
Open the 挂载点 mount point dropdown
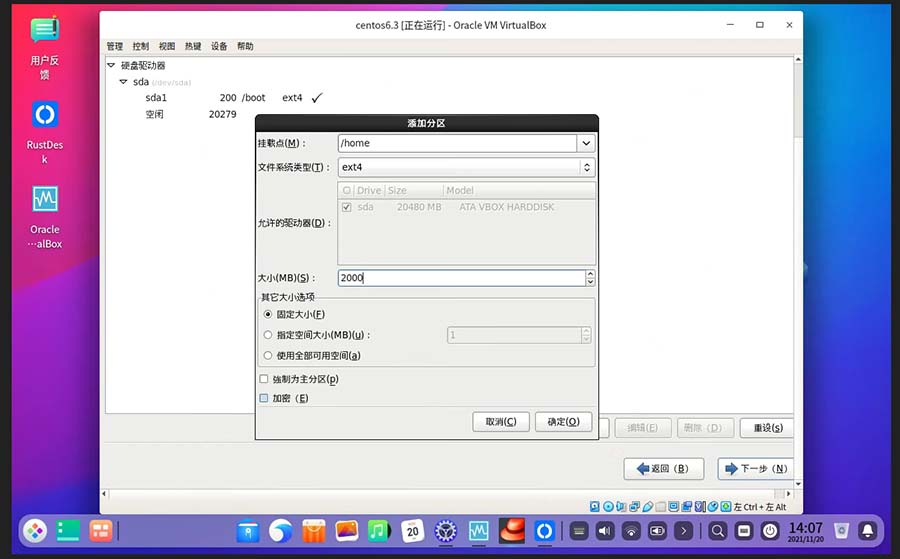585,143
